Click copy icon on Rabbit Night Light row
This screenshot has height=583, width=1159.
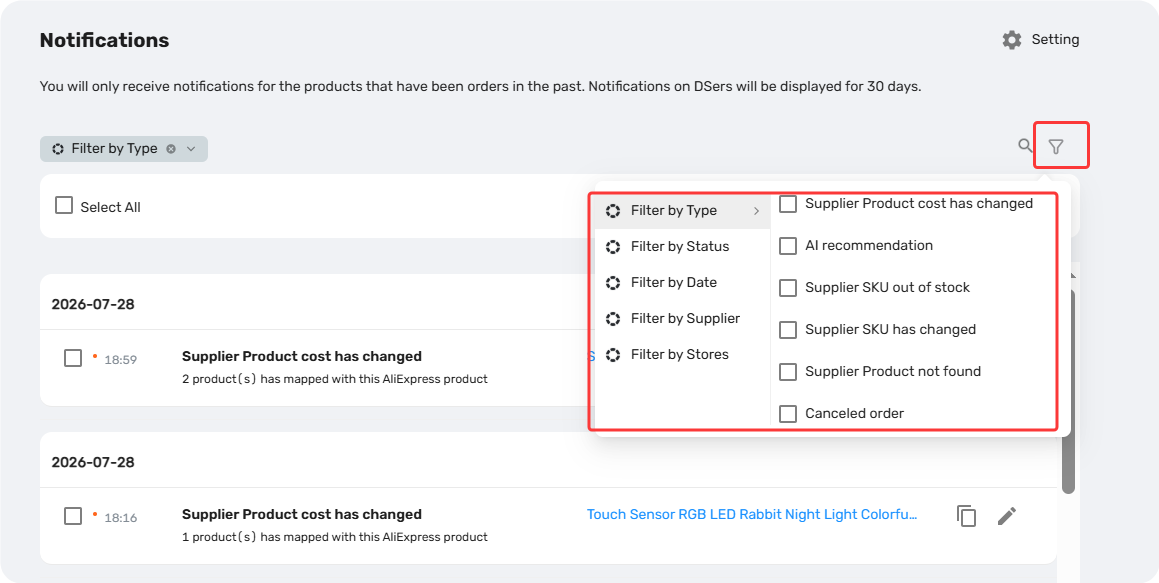pyautogui.click(x=966, y=516)
